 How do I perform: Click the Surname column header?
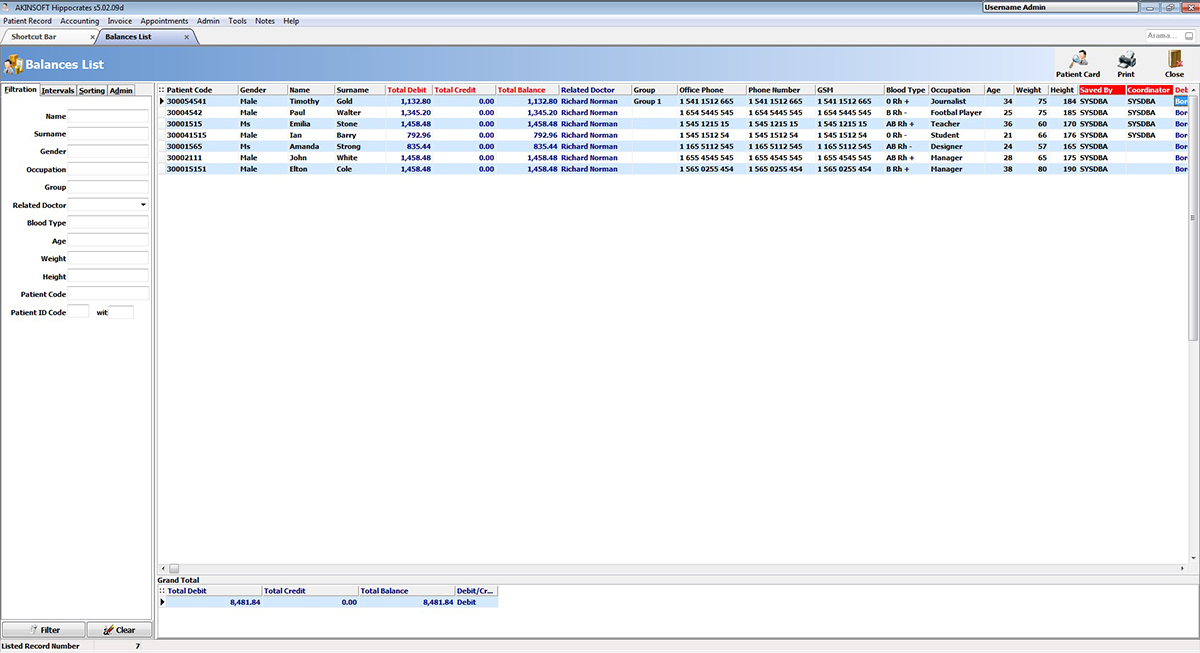tap(360, 90)
